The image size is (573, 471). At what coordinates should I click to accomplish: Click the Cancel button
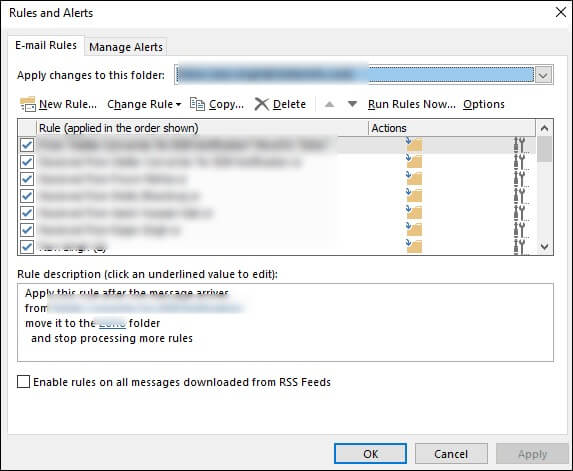click(451, 454)
